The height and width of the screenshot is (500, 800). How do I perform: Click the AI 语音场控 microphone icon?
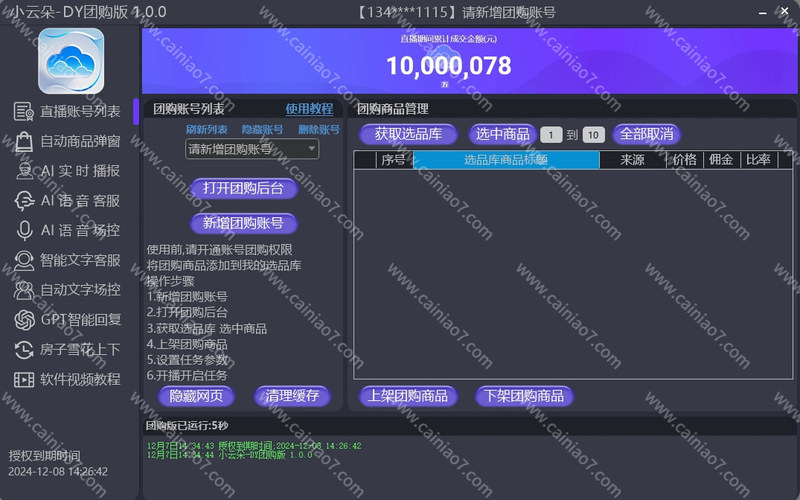click(24, 230)
